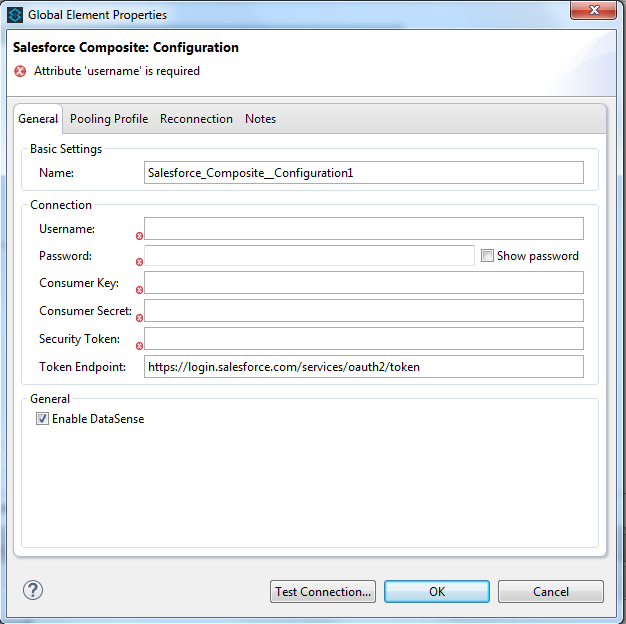
Task: Click the Consumer Secret input field
Action: pos(364,311)
